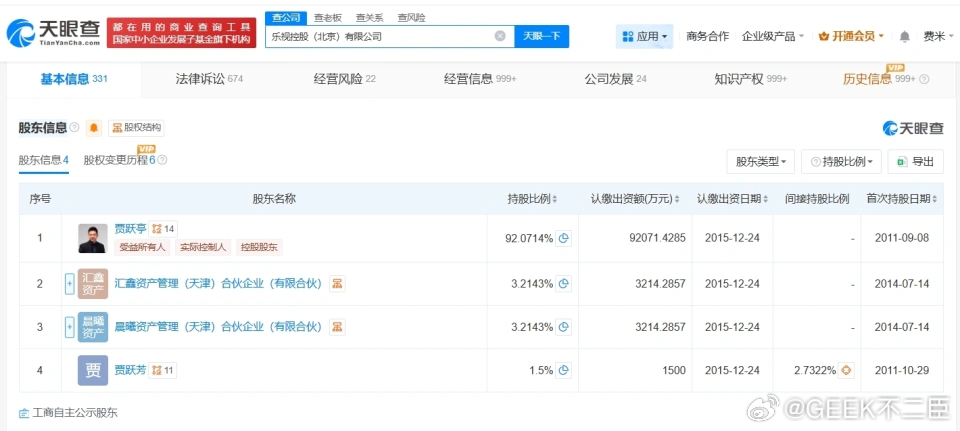Open the 知识产权 999+ tab
The width and height of the screenshot is (960, 431).
[751, 79]
